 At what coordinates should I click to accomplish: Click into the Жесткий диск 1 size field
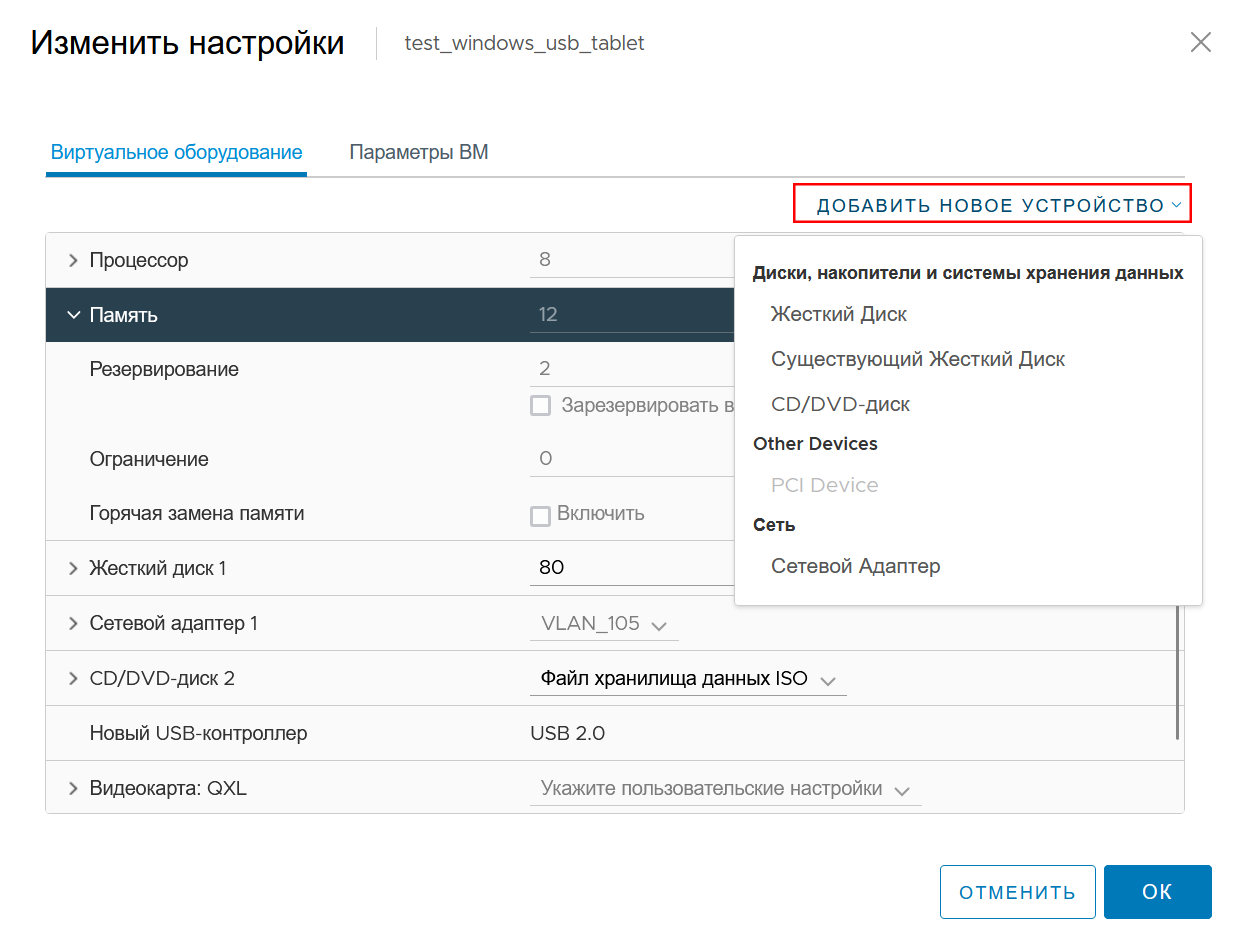click(x=632, y=568)
